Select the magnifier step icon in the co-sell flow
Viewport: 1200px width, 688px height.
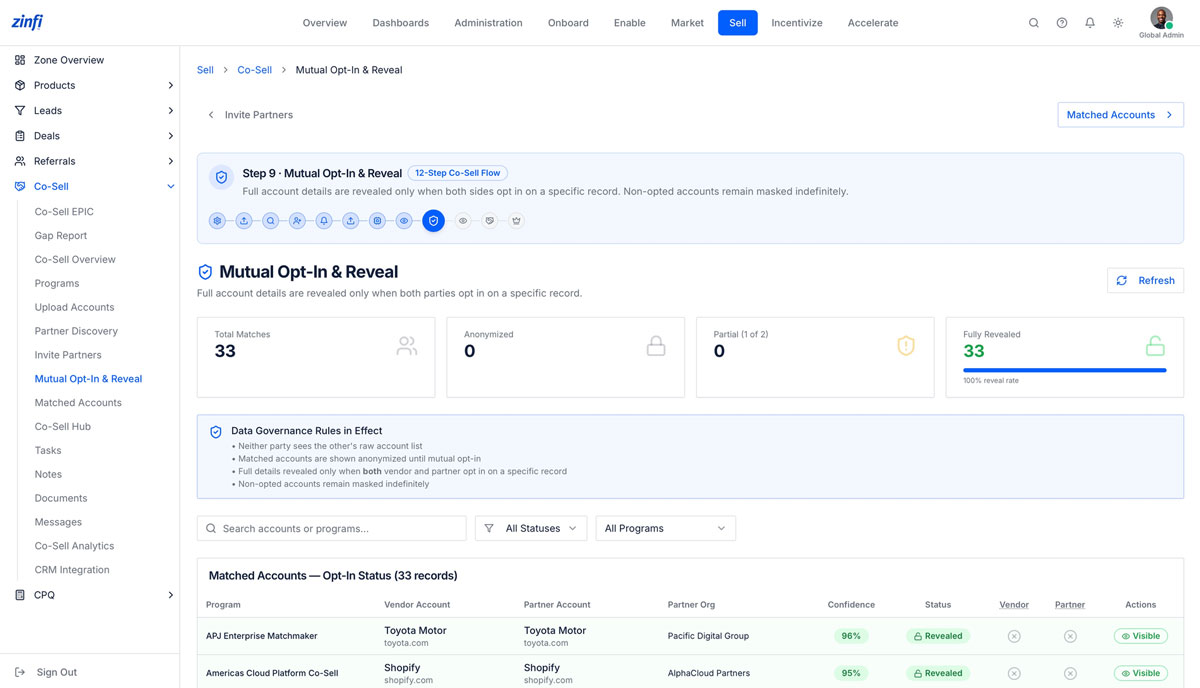[x=270, y=221]
